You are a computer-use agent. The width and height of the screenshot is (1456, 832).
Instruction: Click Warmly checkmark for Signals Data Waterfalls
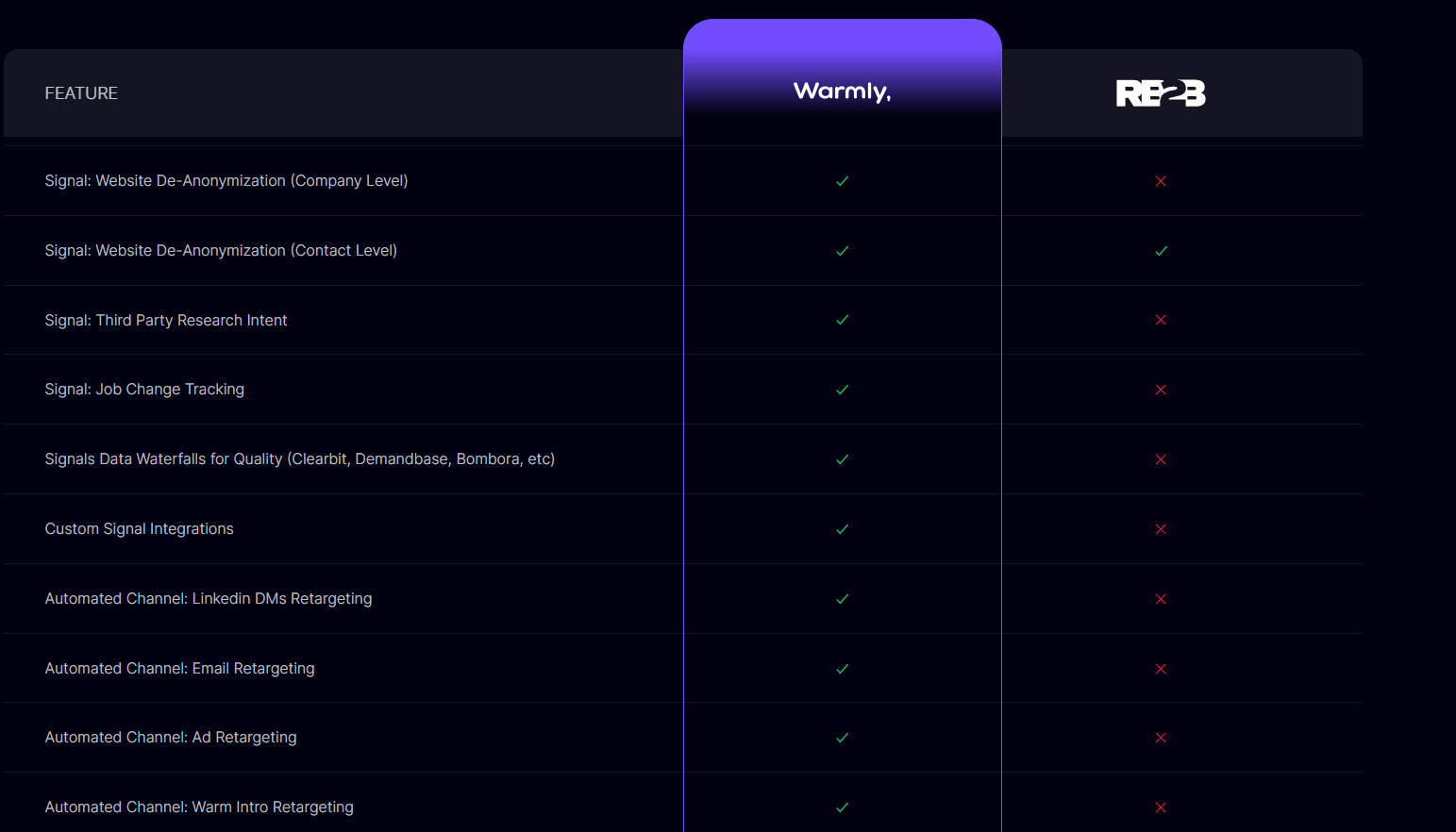tap(843, 459)
